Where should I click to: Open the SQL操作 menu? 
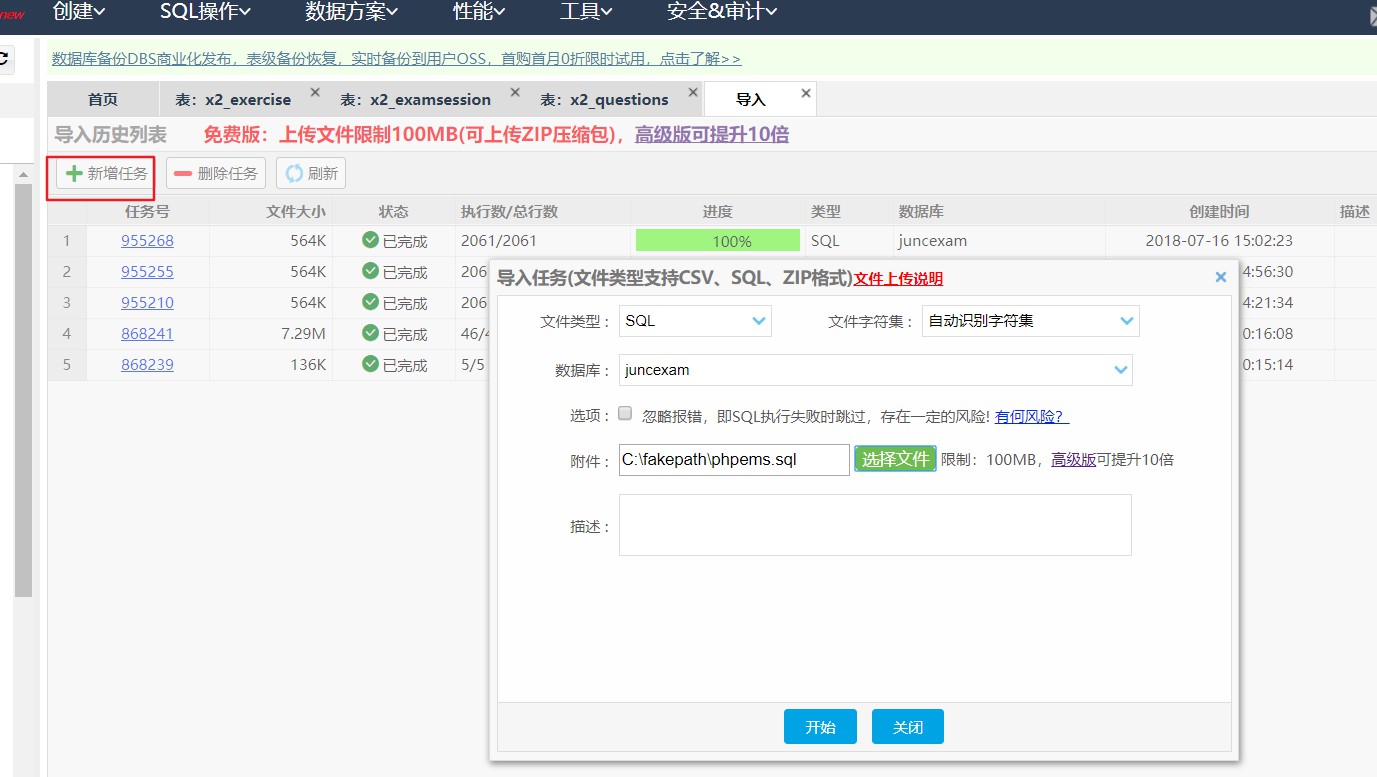point(205,12)
